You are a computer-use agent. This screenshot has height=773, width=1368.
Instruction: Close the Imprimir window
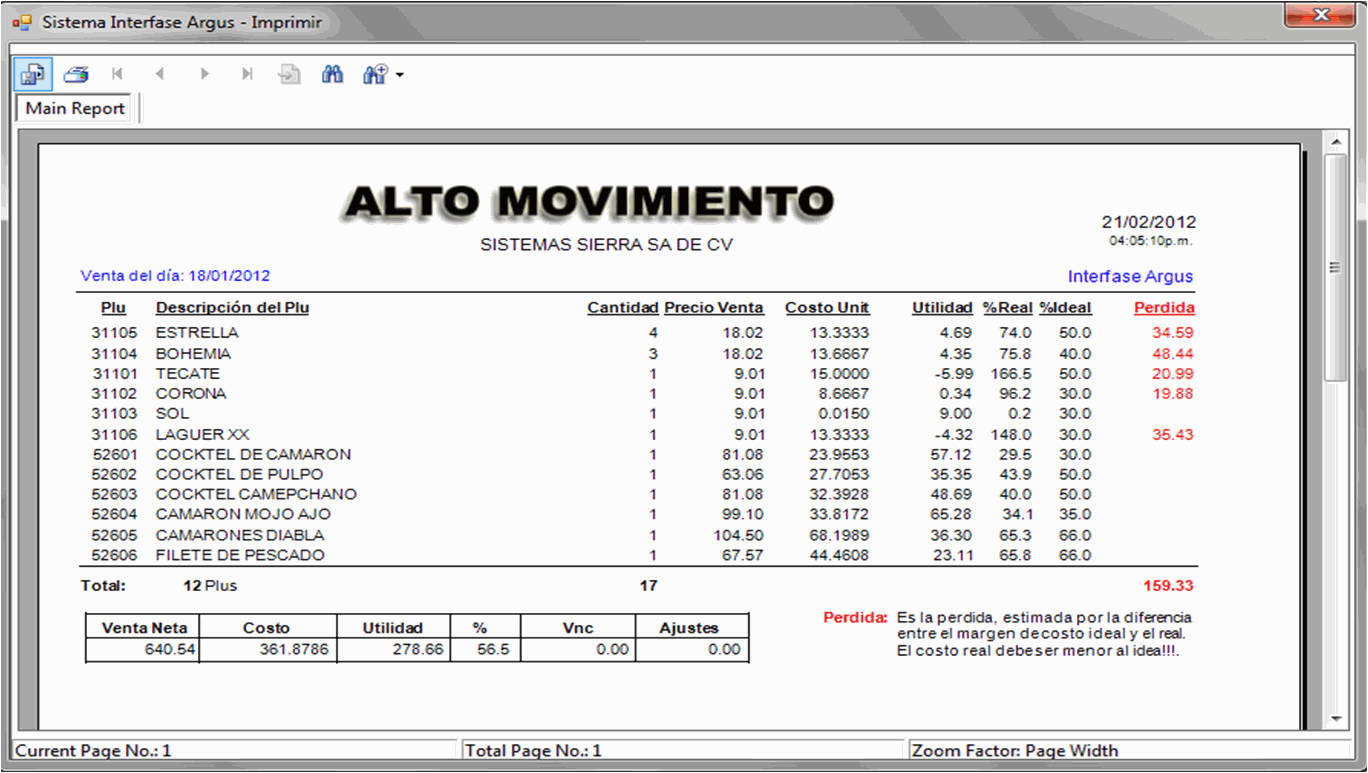(1320, 15)
